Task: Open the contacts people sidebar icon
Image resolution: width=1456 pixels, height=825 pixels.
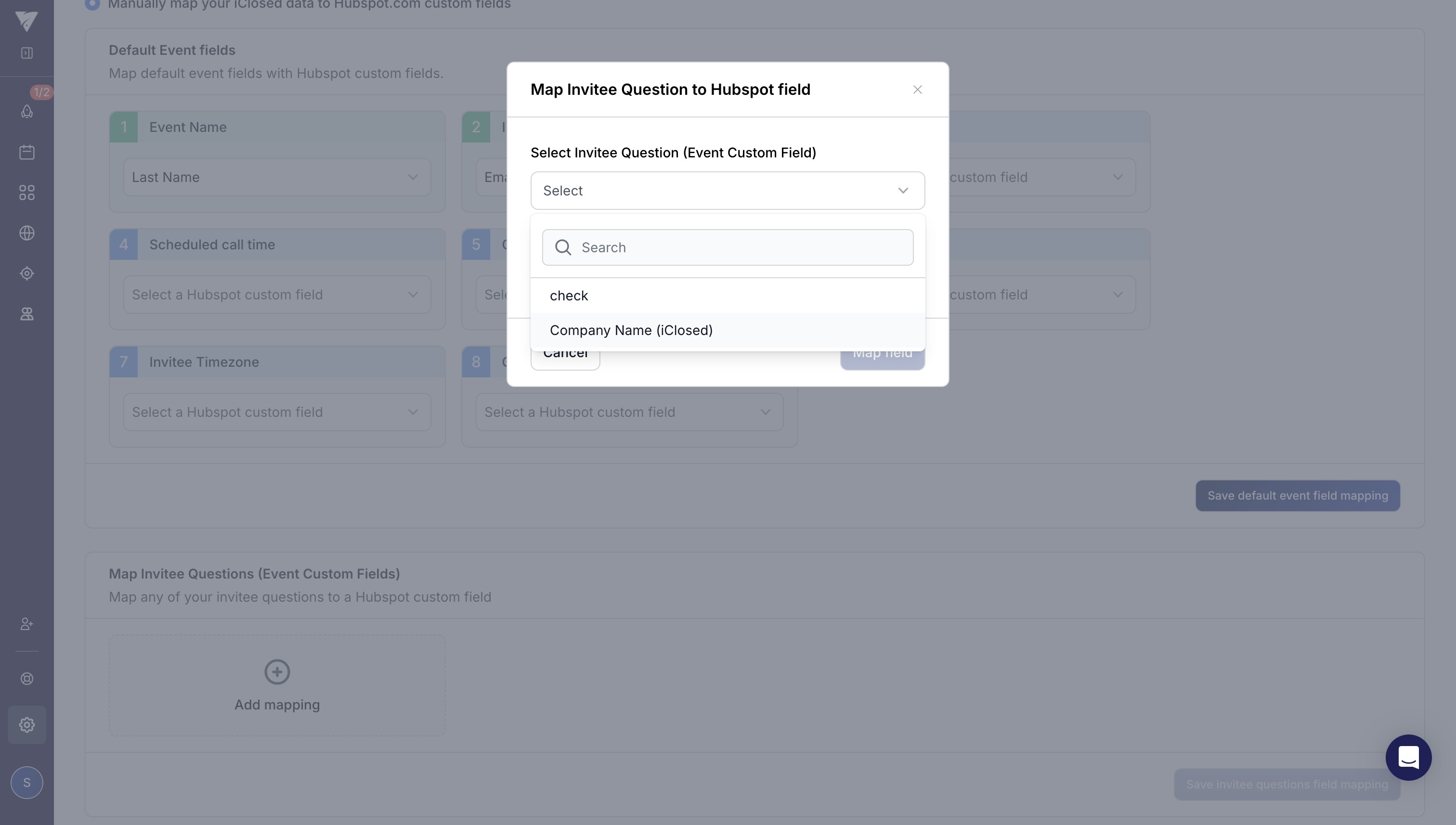Action: (x=26, y=314)
